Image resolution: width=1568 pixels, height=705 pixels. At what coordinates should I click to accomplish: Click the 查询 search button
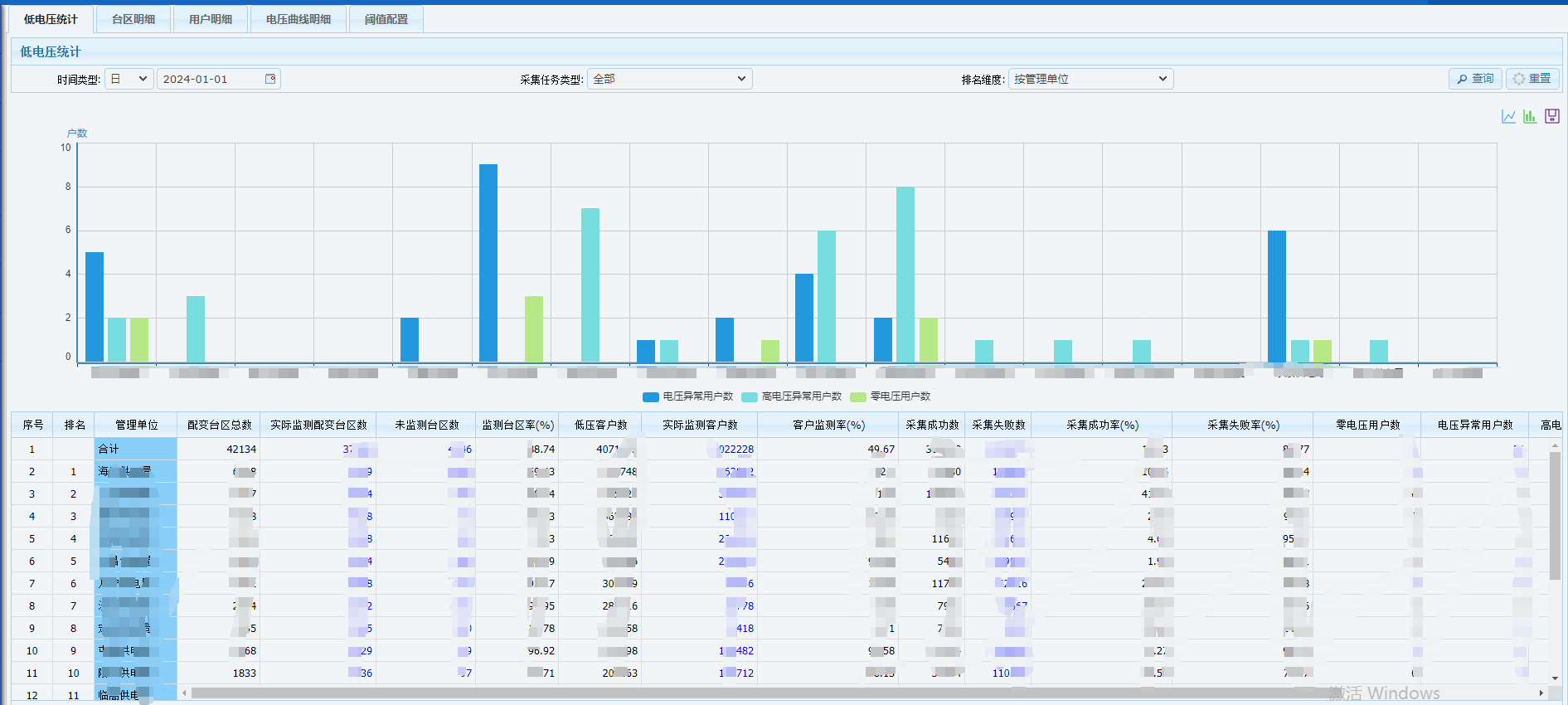[x=1476, y=79]
